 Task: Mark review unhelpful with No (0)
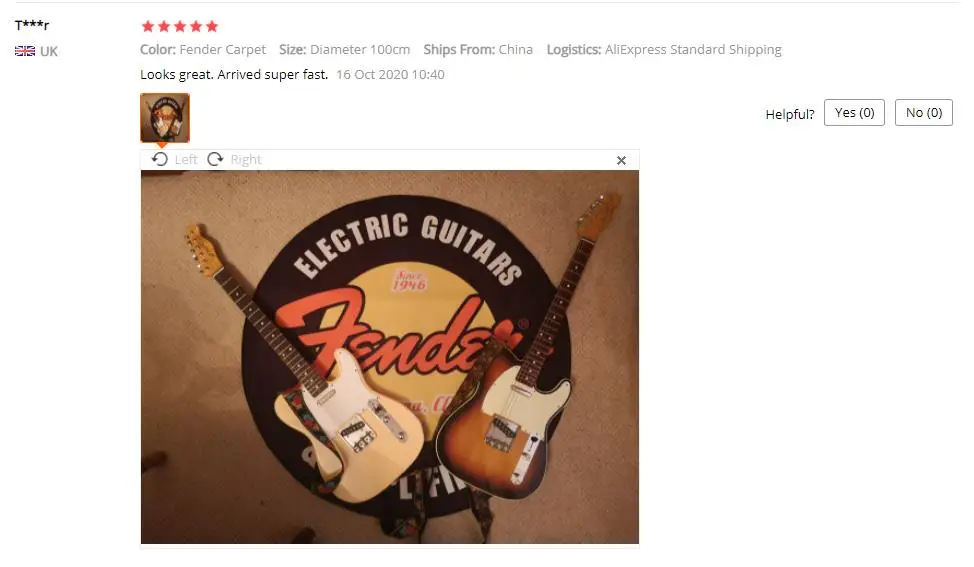click(x=924, y=112)
